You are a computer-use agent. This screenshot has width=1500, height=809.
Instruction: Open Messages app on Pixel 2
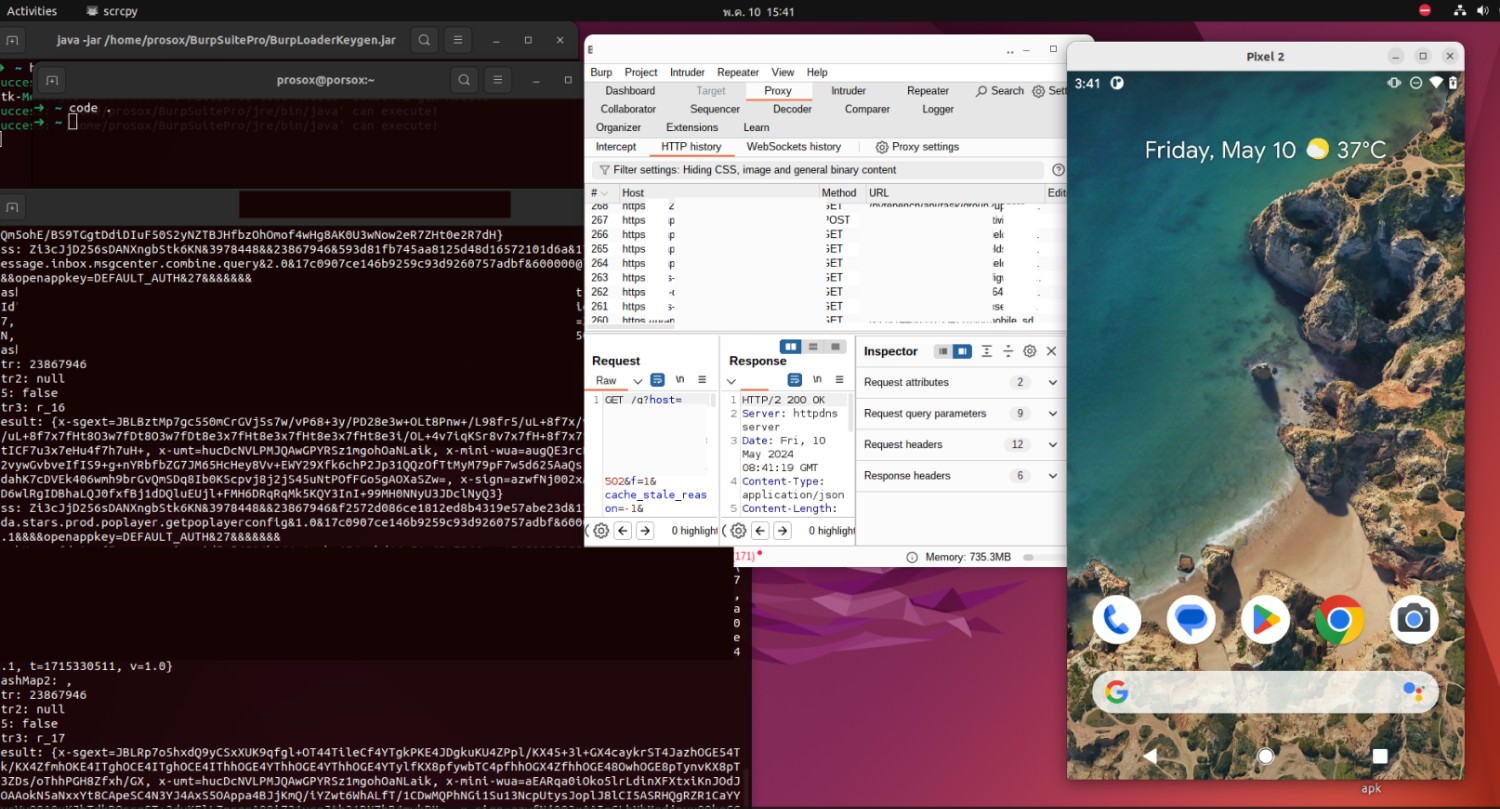click(x=1191, y=620)
